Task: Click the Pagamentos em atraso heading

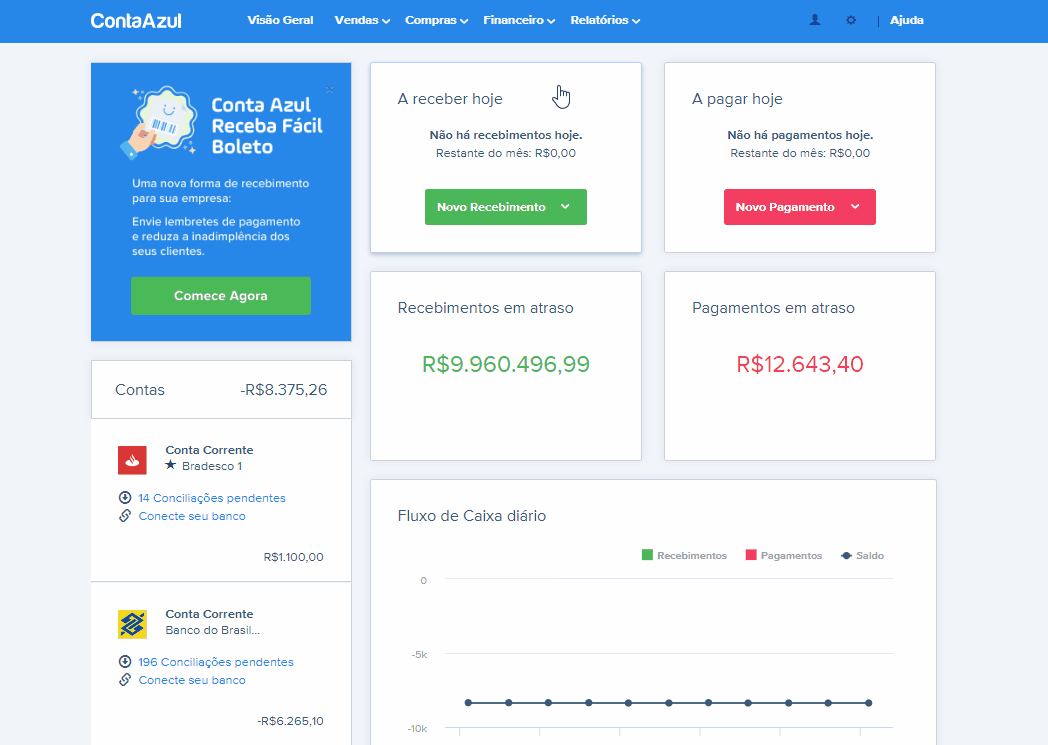Action: pyautogui.click(x=773, y=308)
